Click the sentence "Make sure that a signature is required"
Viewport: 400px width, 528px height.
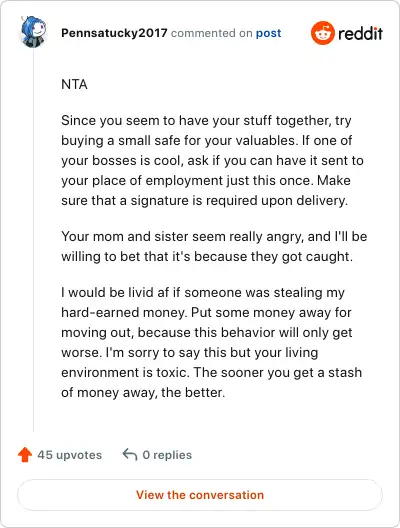tap(205, 190)
